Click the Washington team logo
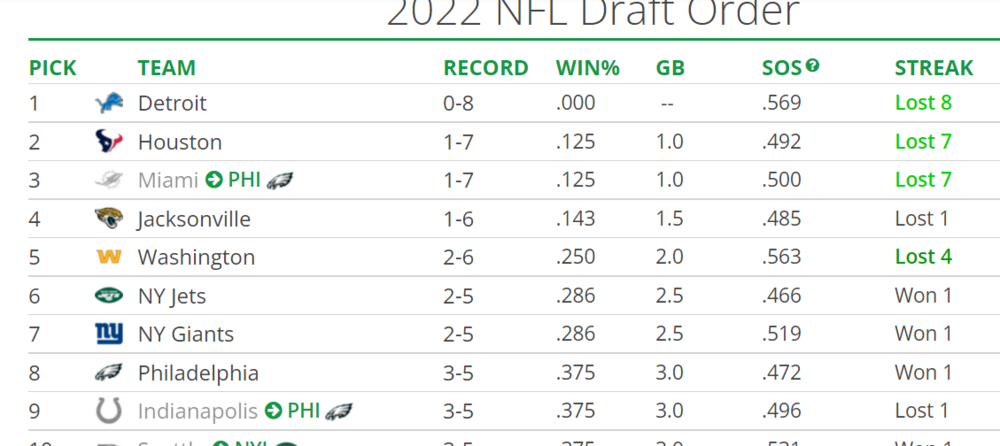Screen dimensions: 1000x446 [x=108, y=257]
